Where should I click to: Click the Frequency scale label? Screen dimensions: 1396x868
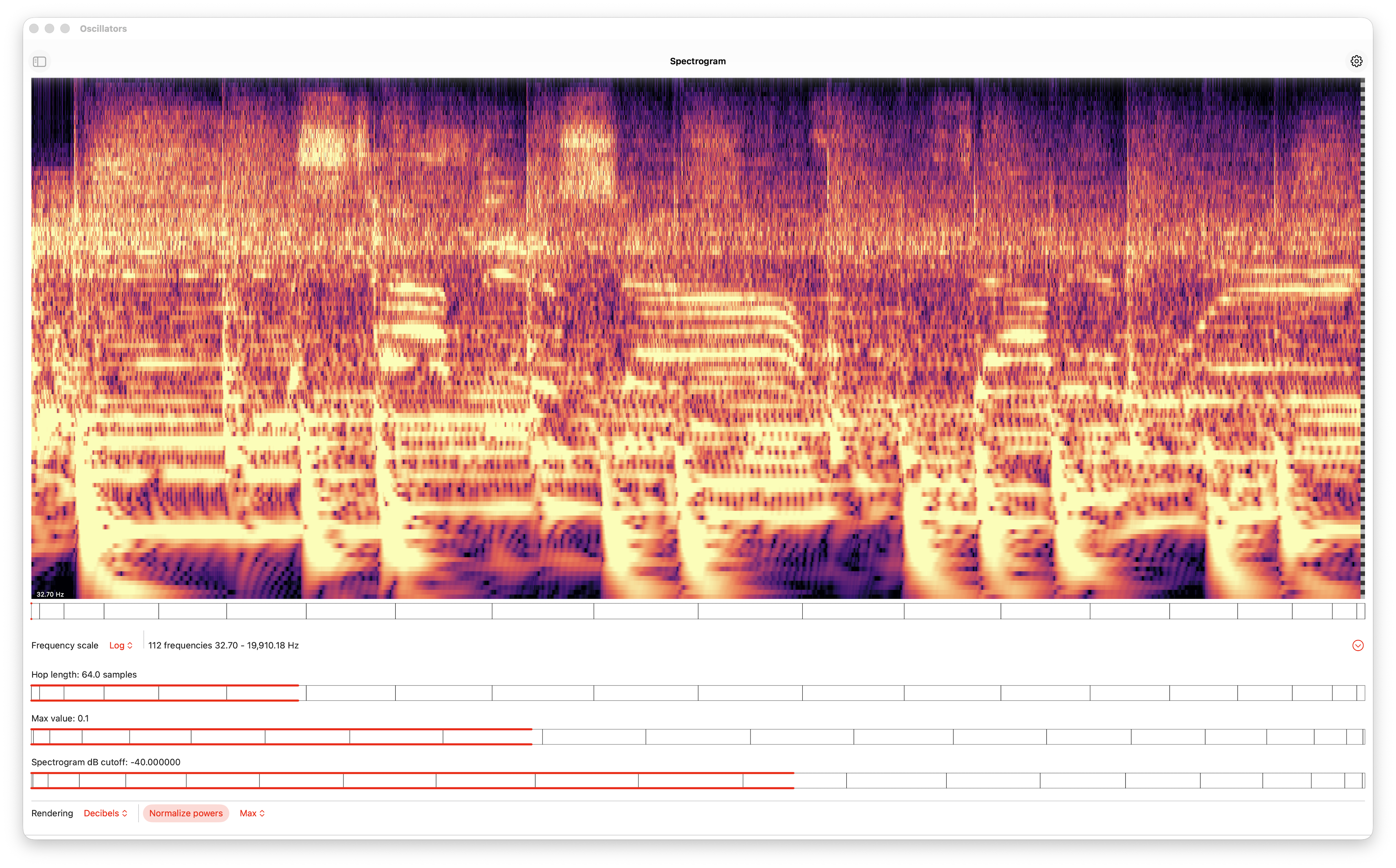(x=65, y=645)
